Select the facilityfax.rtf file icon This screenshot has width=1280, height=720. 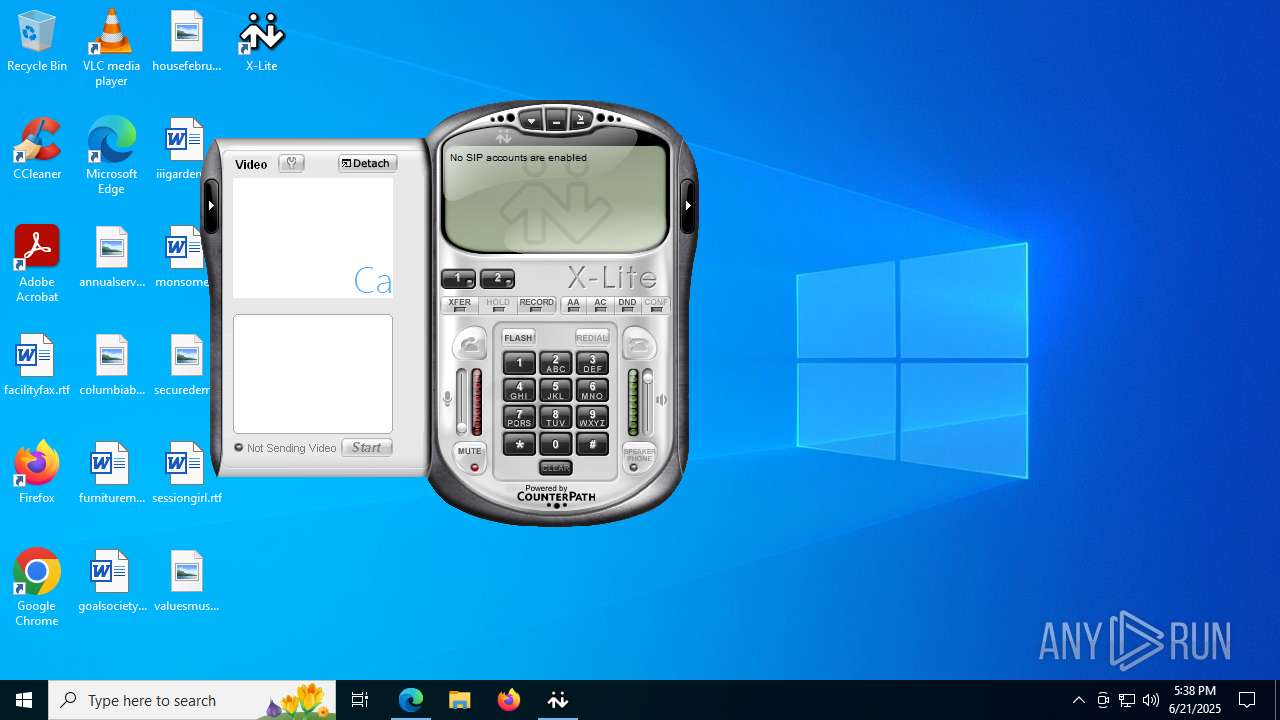[x=37, y=366]
